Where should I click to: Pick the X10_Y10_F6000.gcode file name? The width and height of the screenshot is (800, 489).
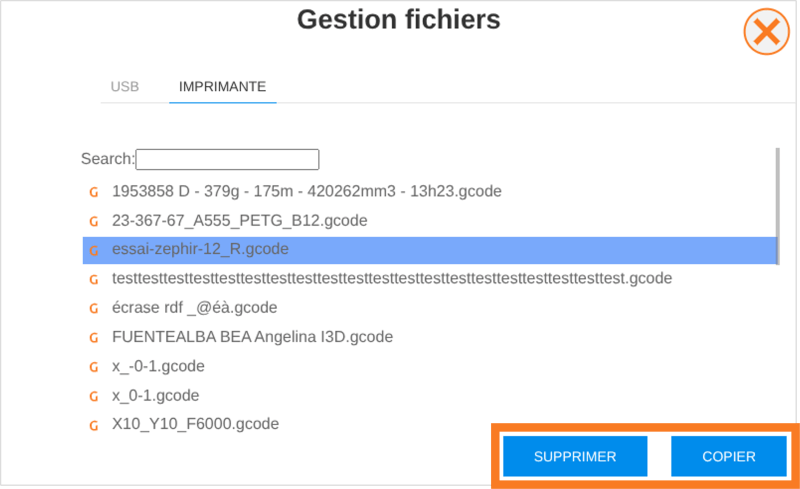195,424
